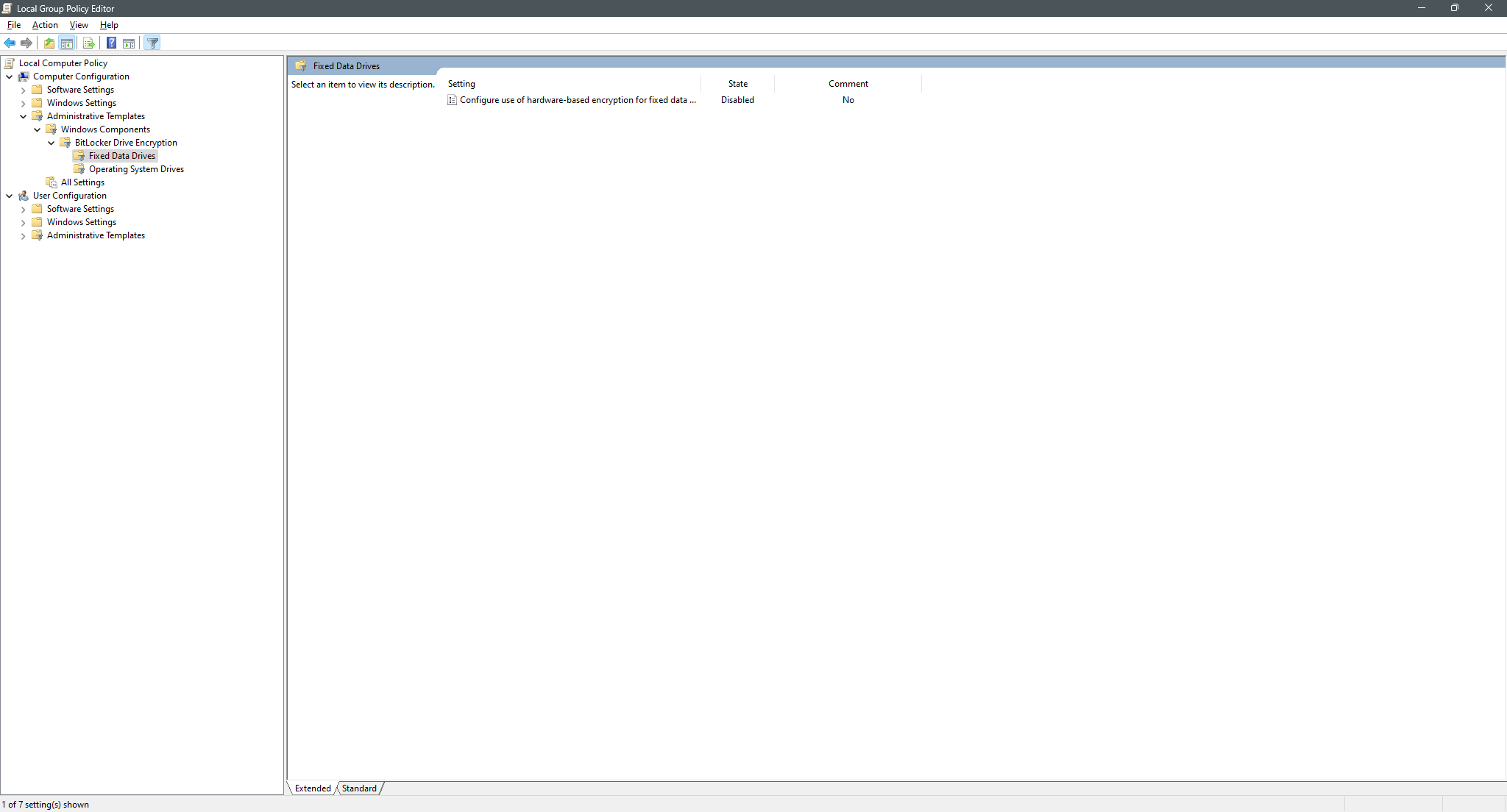Click the policy setting document icon
Image resolution: width=1507 pixels, height=812 pixels.
[452, 100]
